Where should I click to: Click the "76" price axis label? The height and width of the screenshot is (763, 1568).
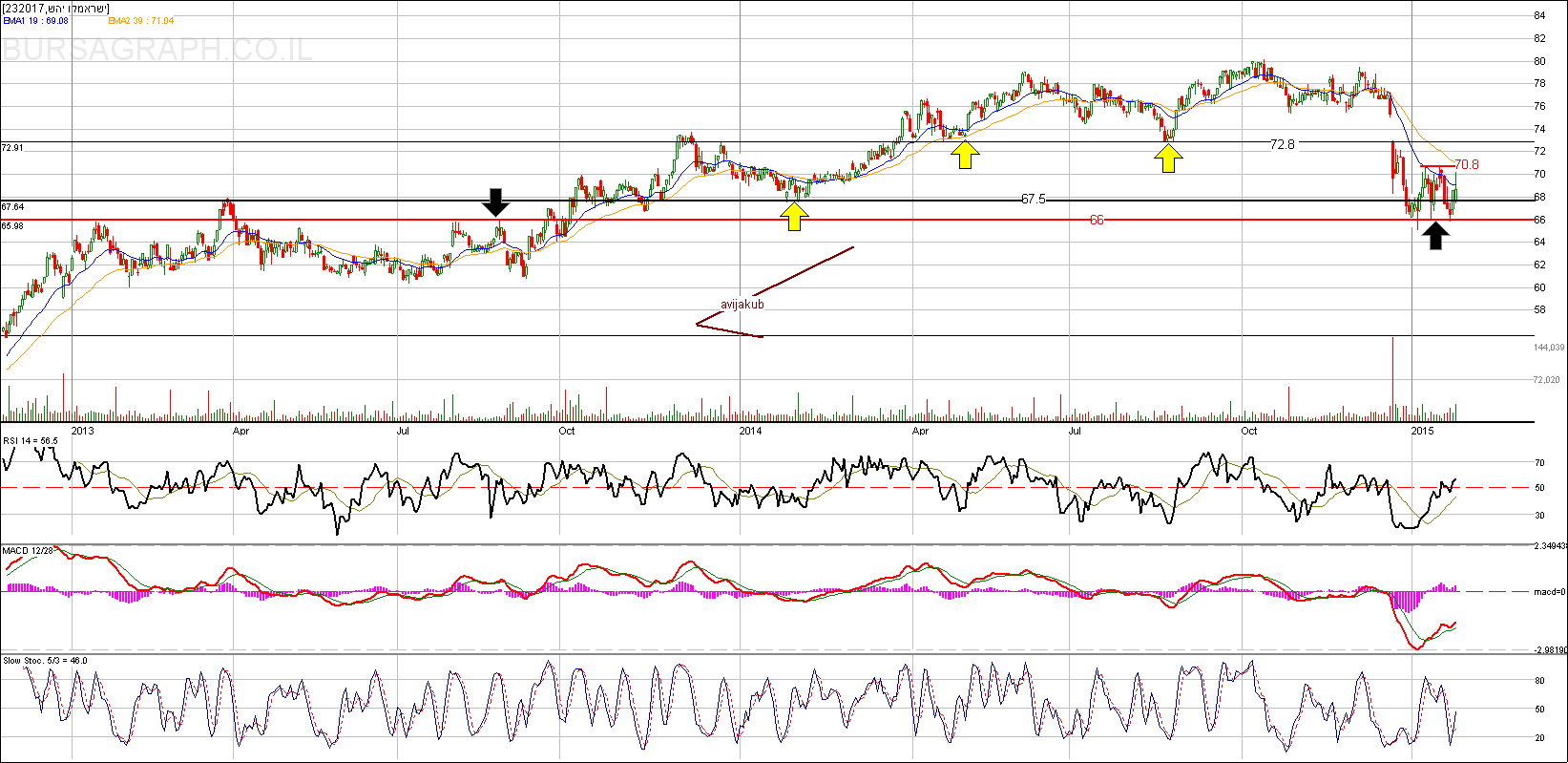coord(1540,106)
